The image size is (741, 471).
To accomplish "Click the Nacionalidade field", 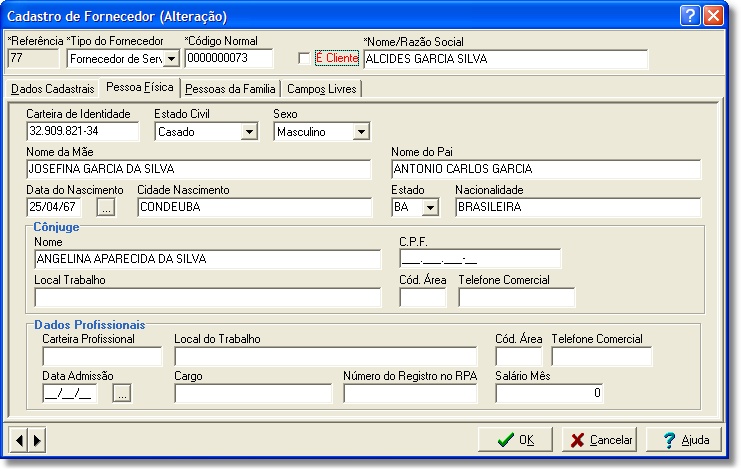I will (x=578, y=207).
